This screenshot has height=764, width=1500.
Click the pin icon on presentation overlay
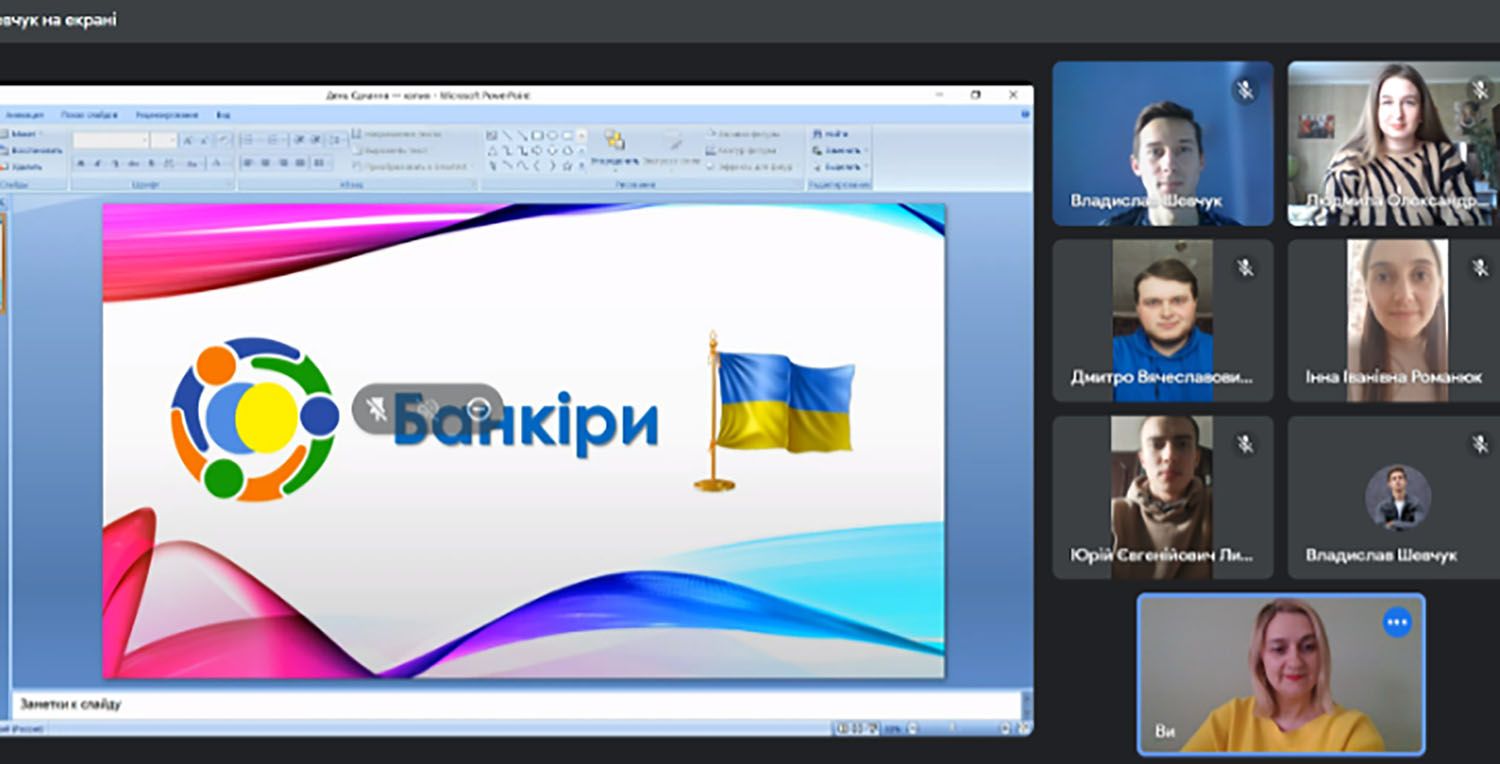click(379, 409)
